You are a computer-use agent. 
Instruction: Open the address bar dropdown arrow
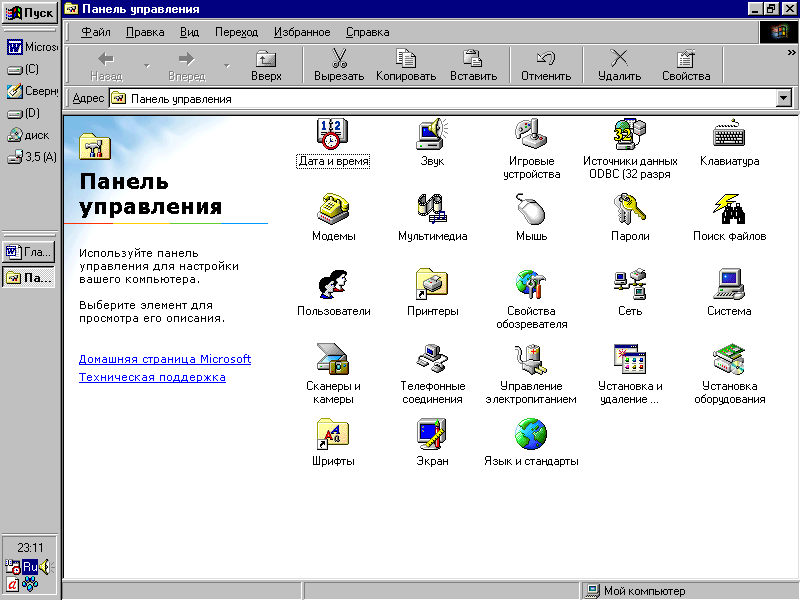tap(783, 98)
